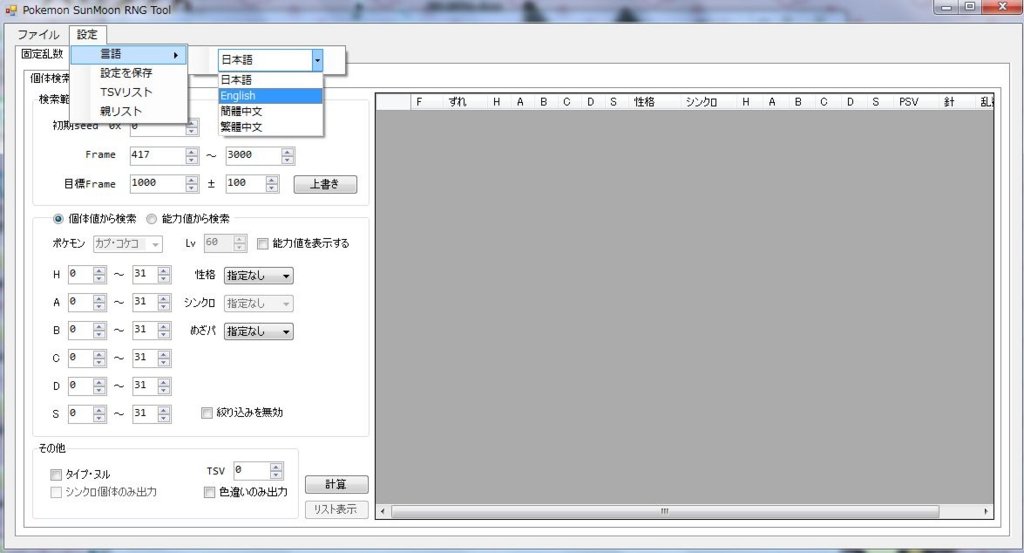Viewport: 1024px width, 553px height.
Task: Maximize the RNG Tool window
Action: 970,7
